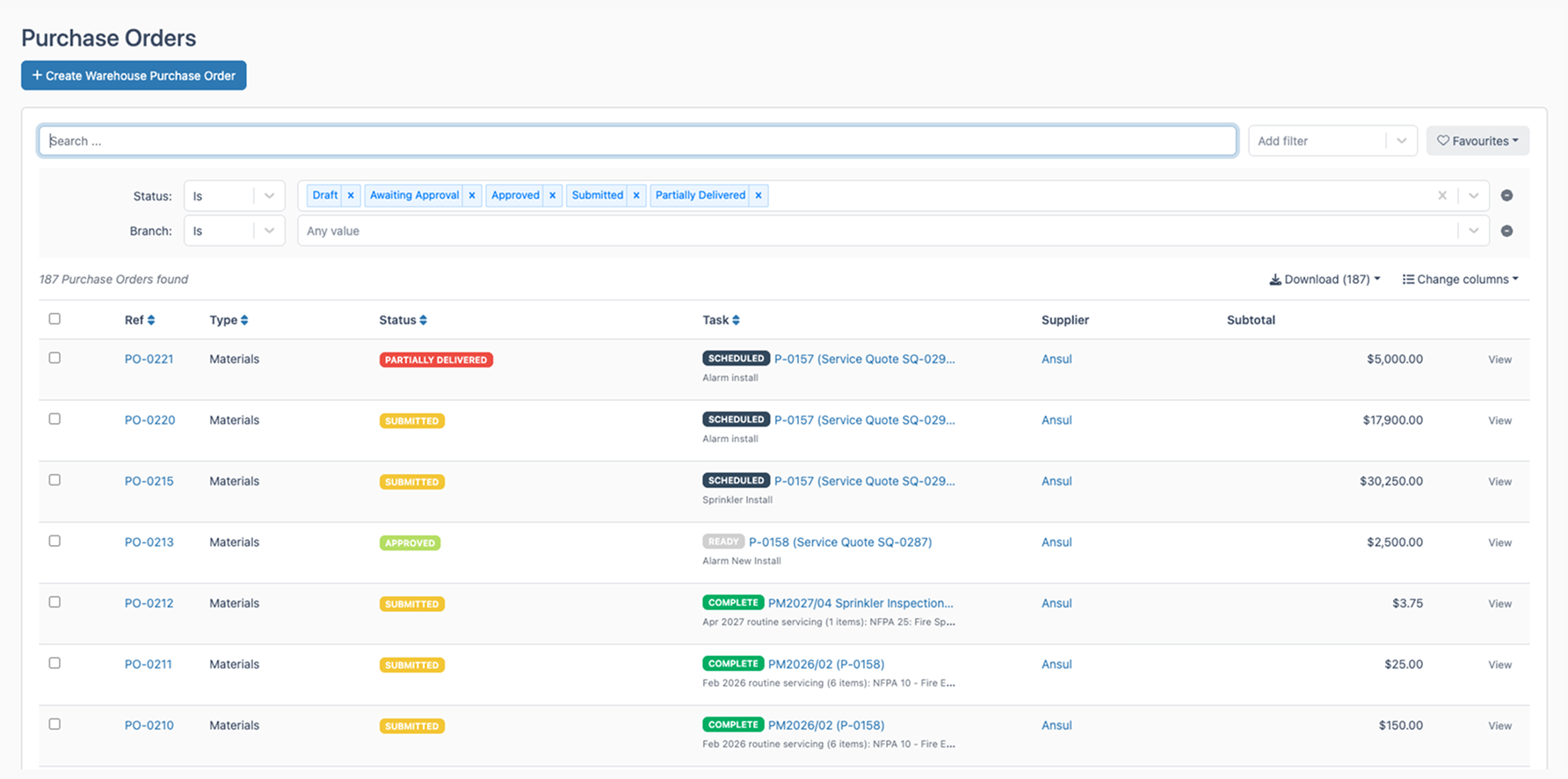Click '187 Purchase Orders found' text
The width and height of the screenshot is (1568, 779).
point(113,280)
